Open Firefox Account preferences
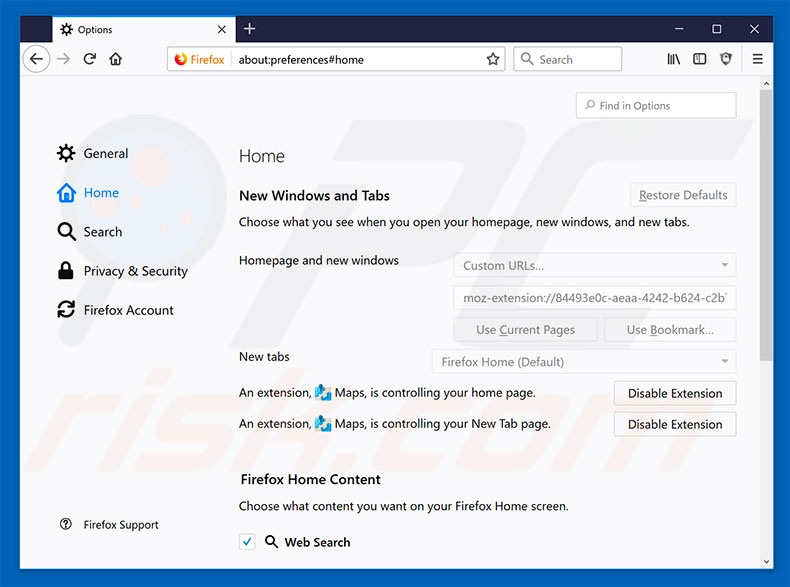790x587 pixels. pos(115,310)
